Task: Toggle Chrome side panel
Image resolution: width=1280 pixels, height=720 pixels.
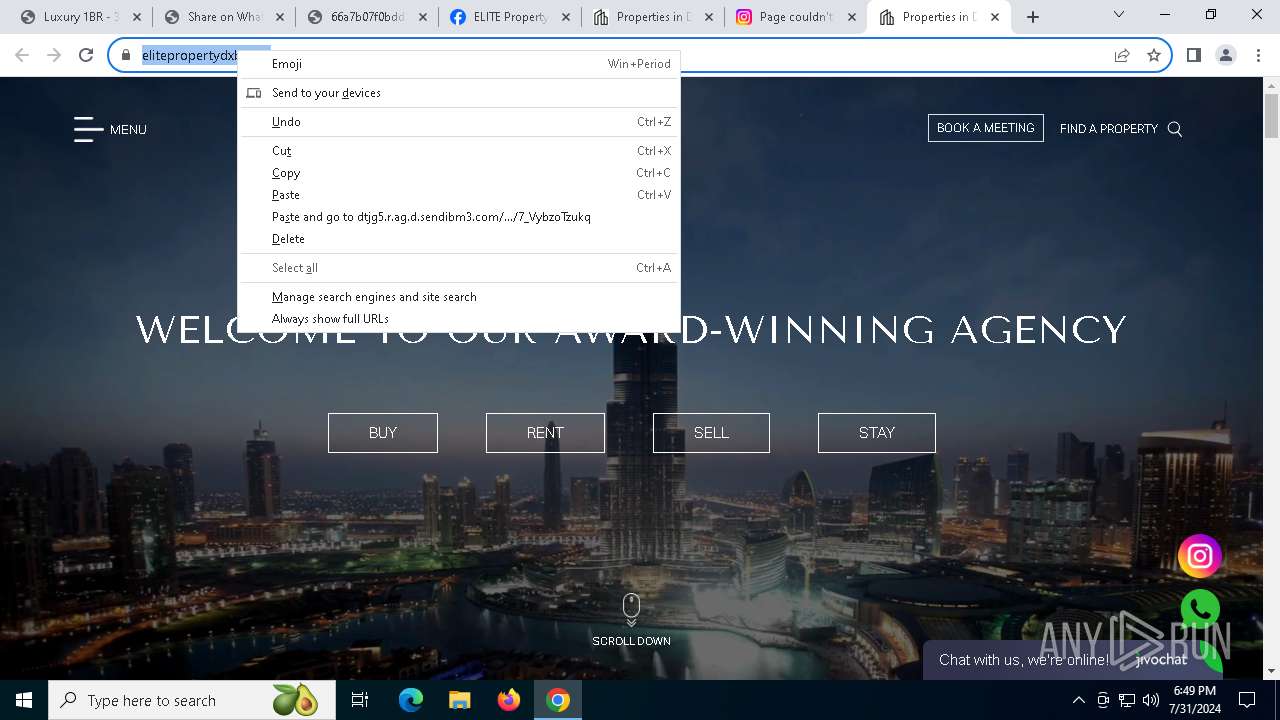Action: pyautogui.click(x=1194, y=56)
